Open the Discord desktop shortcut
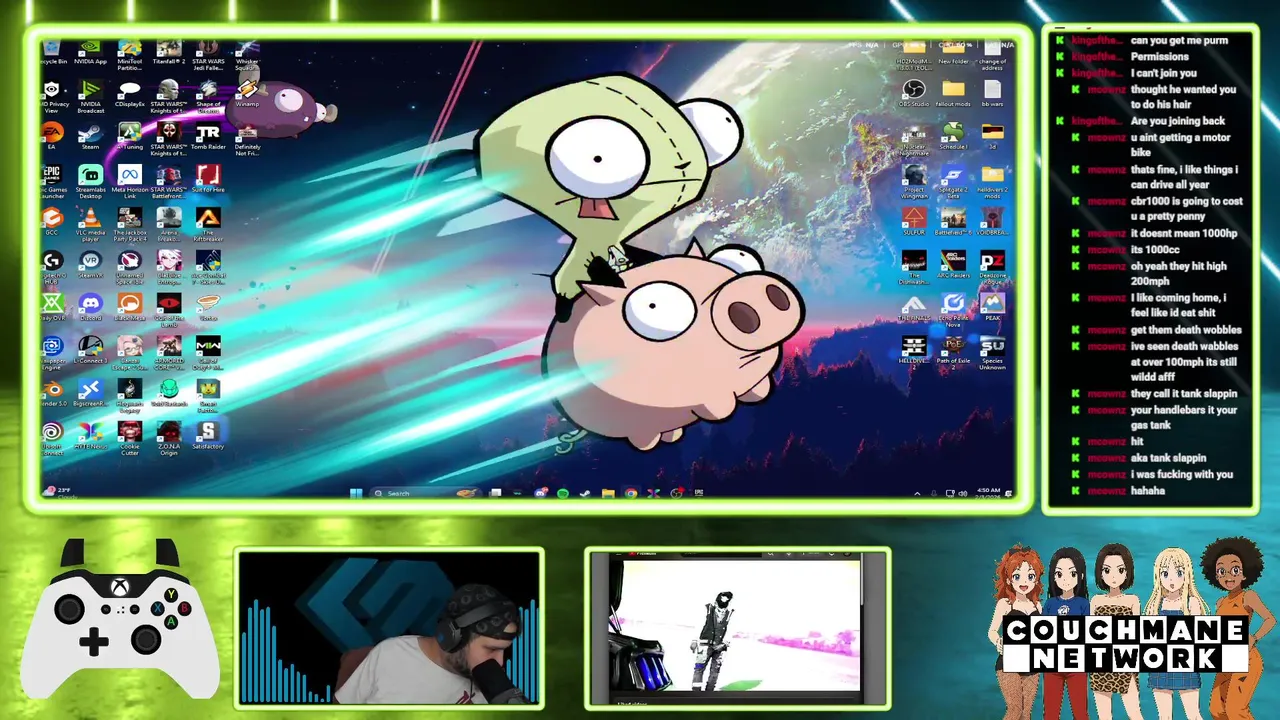Viewport: 1280px width, 720px height. (x=90, y=307)
